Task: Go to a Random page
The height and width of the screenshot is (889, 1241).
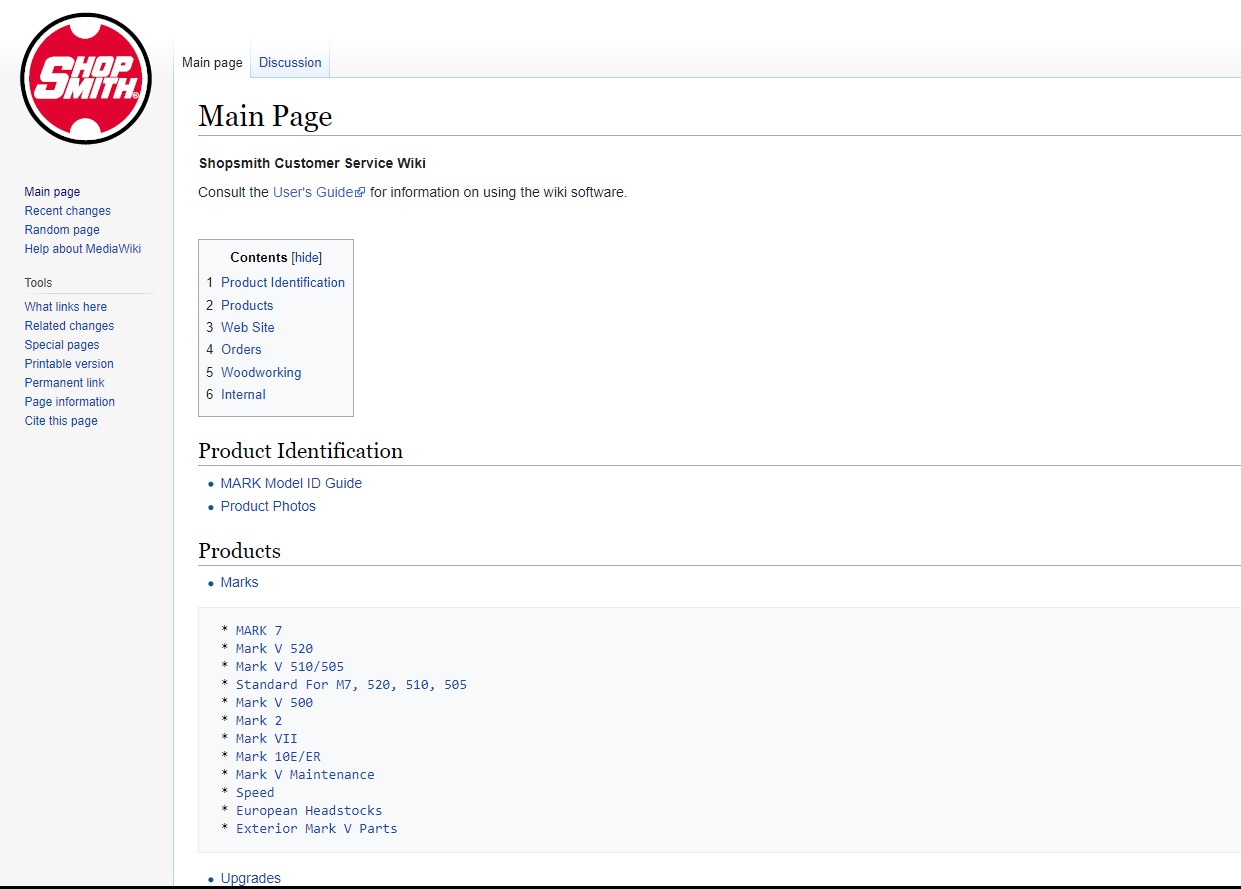Action: pos(62,230)
